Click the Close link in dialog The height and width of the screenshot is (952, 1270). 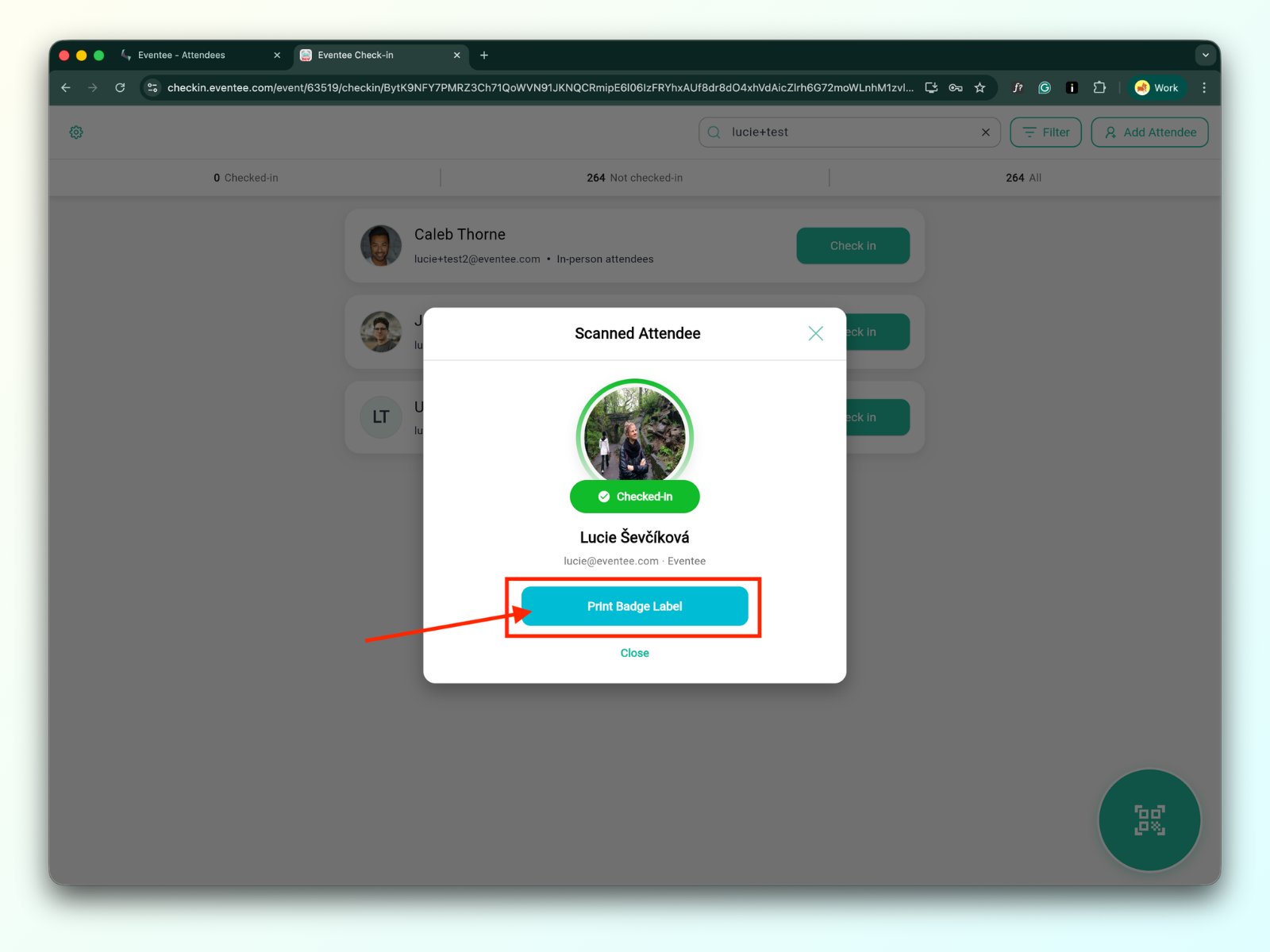pos(634,653)
